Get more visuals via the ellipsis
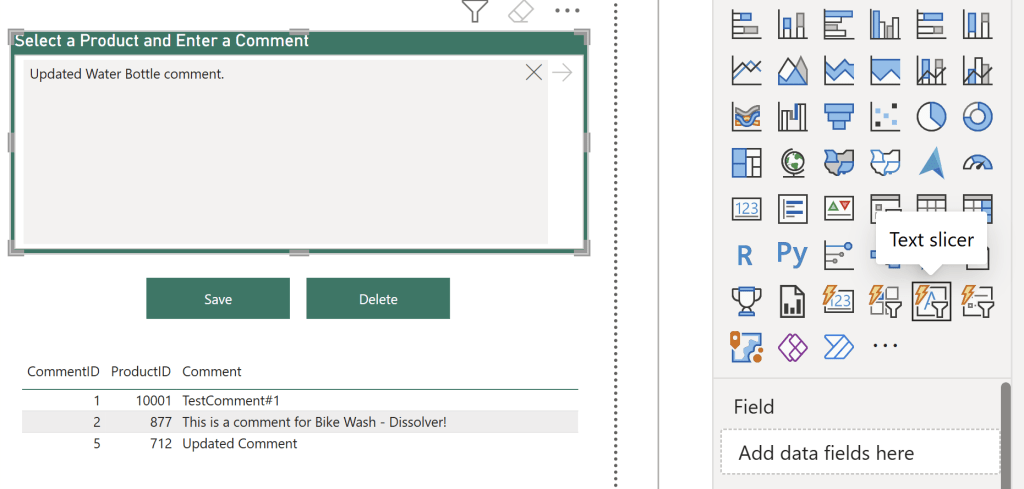The height and width of the screenshot is (489, 1024). [x=884, y=346]
